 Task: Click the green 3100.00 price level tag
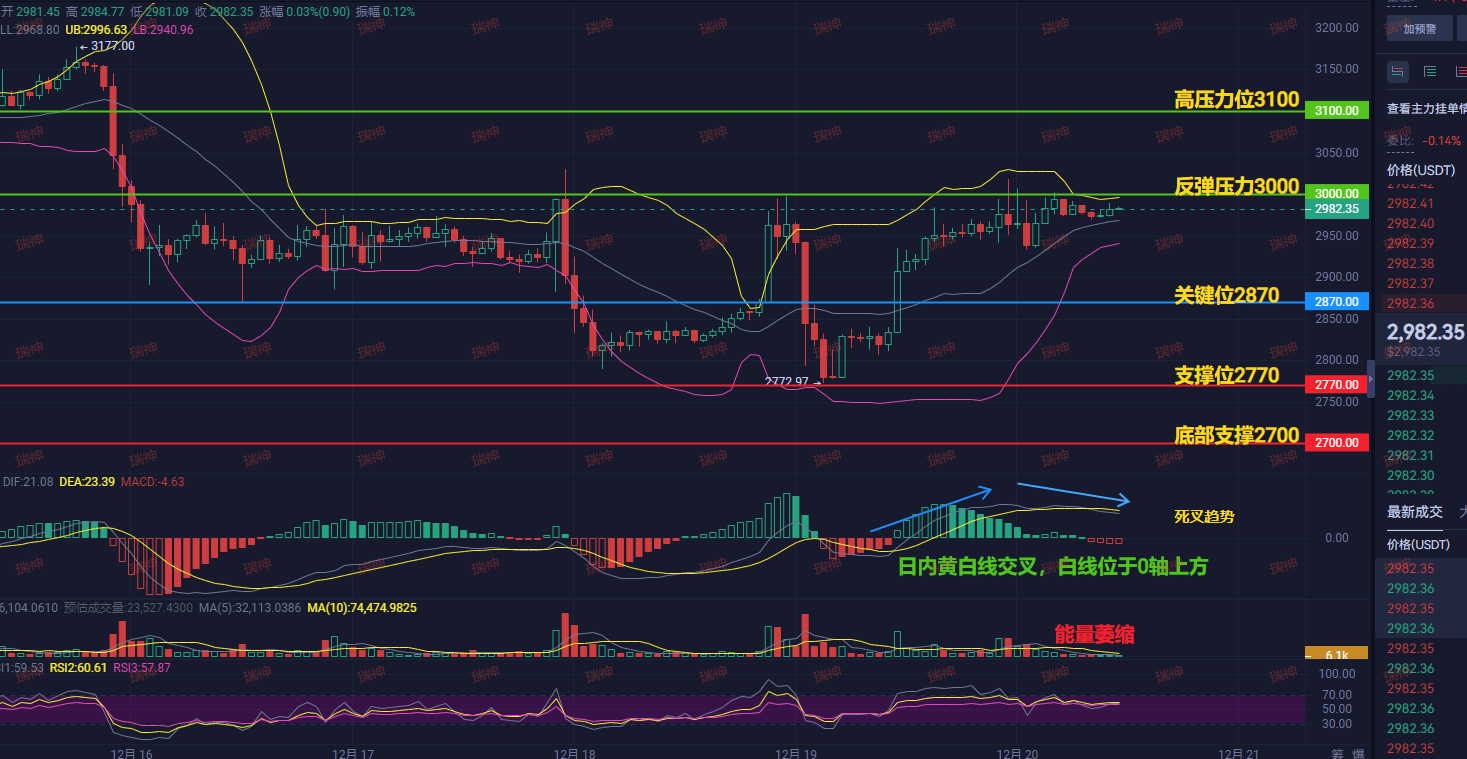[x=1337, y=111]
